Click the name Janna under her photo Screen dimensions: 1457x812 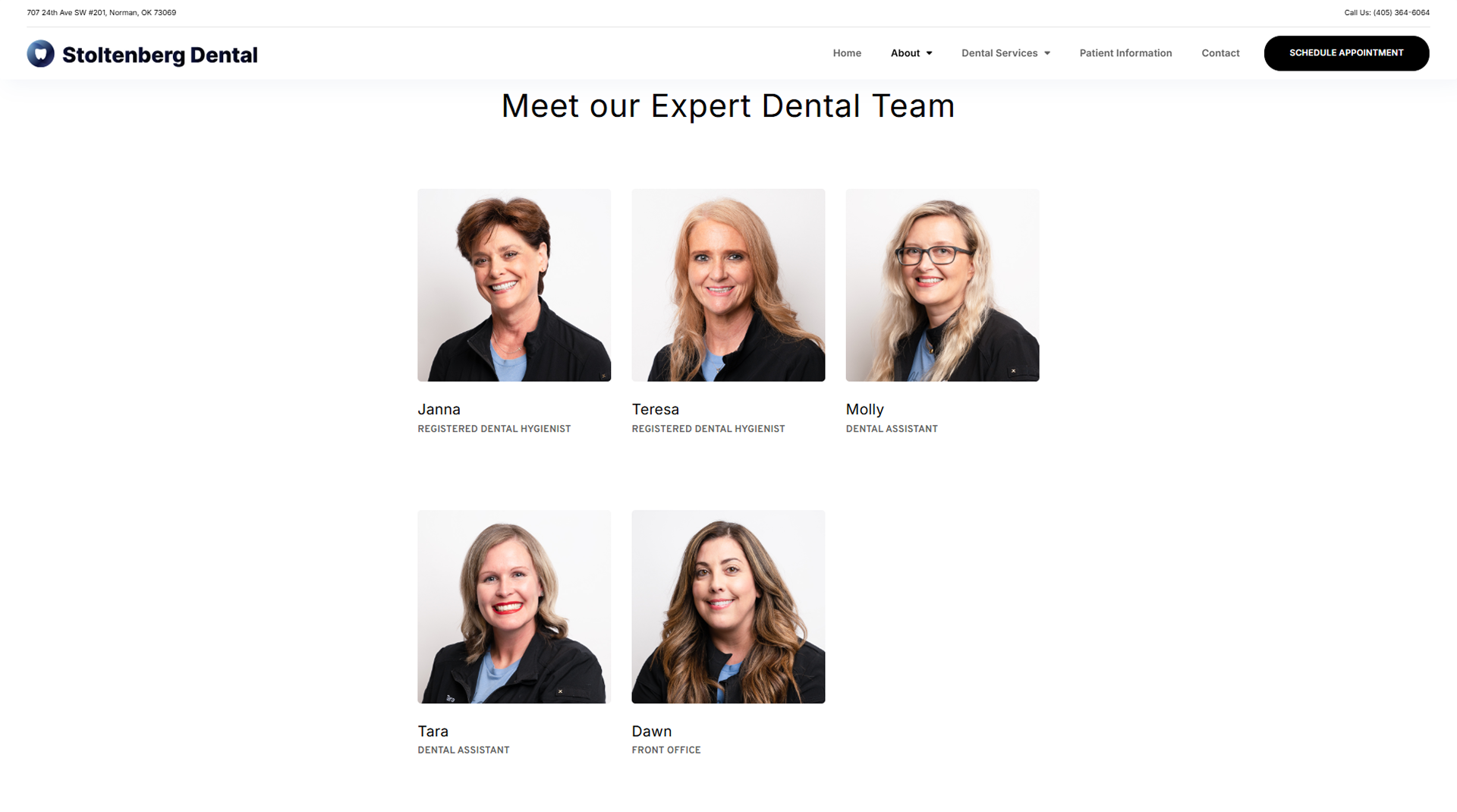click(x=439, y=409)
